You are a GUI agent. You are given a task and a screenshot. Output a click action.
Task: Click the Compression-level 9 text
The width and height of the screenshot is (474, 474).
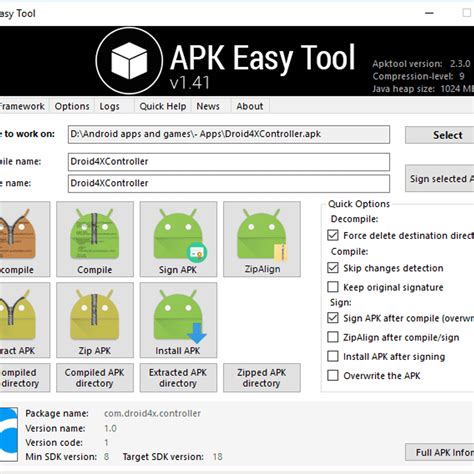[419, 76]
